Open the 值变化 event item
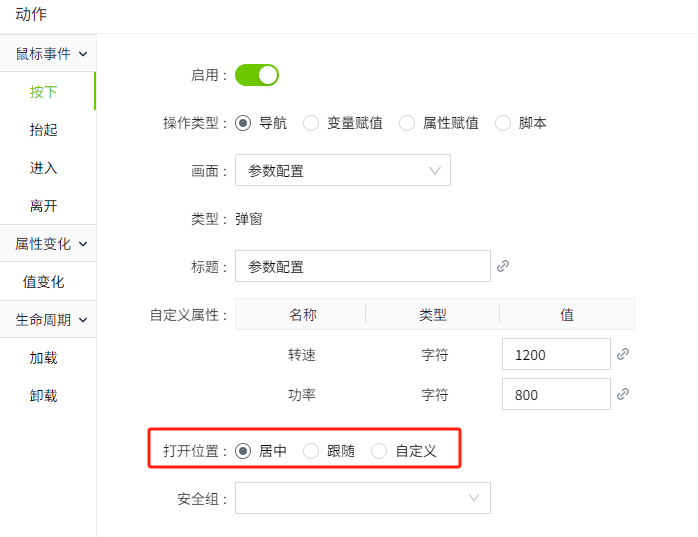Image resolution: width=698 pixels, height=537 pixels. click(44, 282)
